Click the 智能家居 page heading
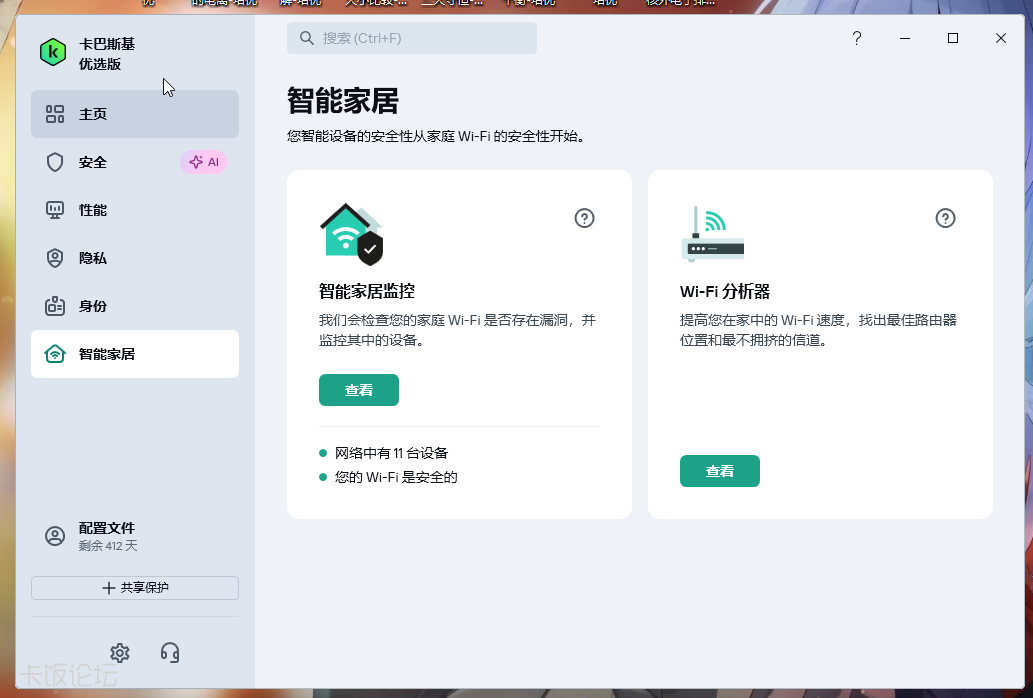 click(x=343, y=101)
